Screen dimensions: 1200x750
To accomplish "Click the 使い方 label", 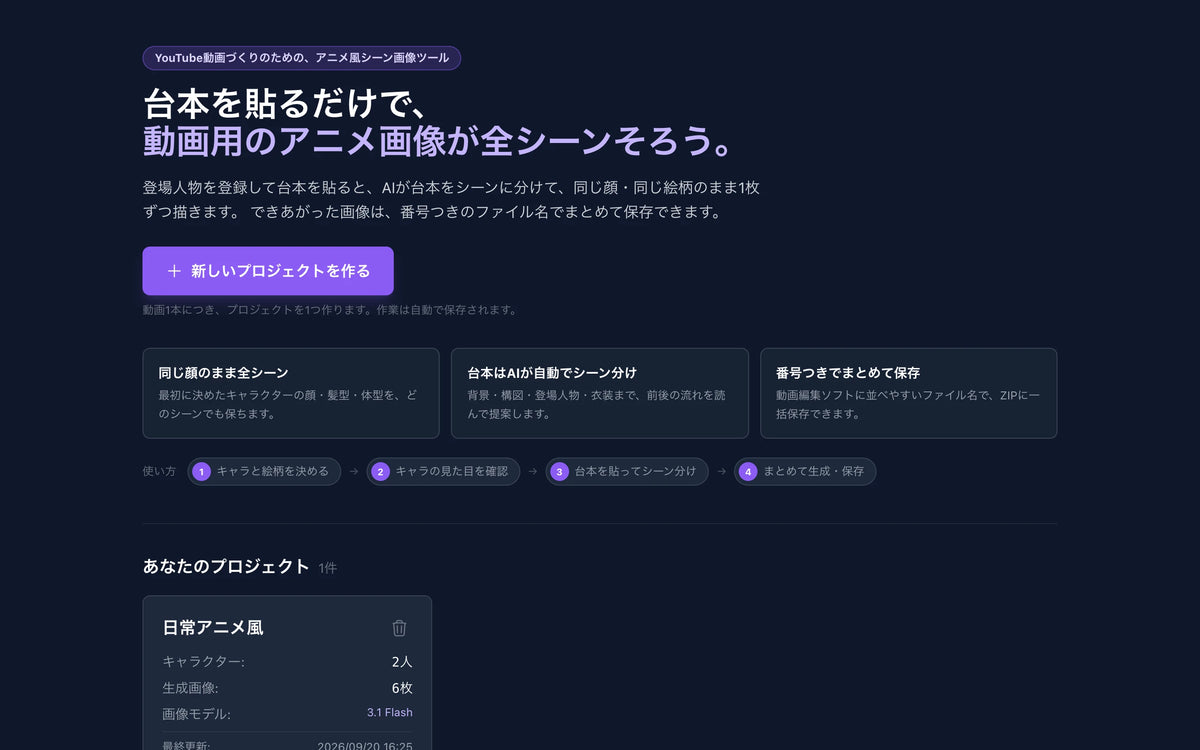I will [x=159, y=471].
